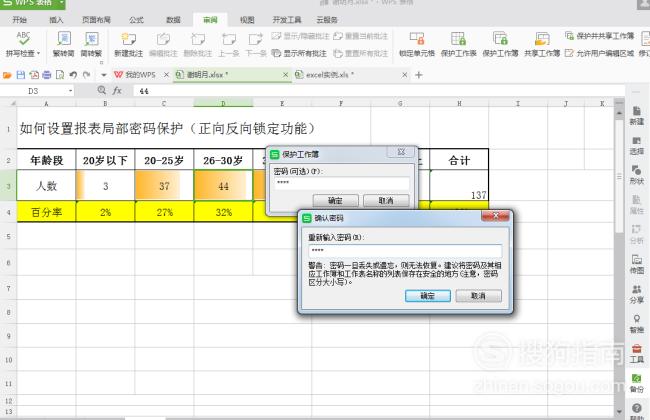Convert text with 繁转简 button
The height and width of the screenshot is (420, 650).
pos(63,44)
